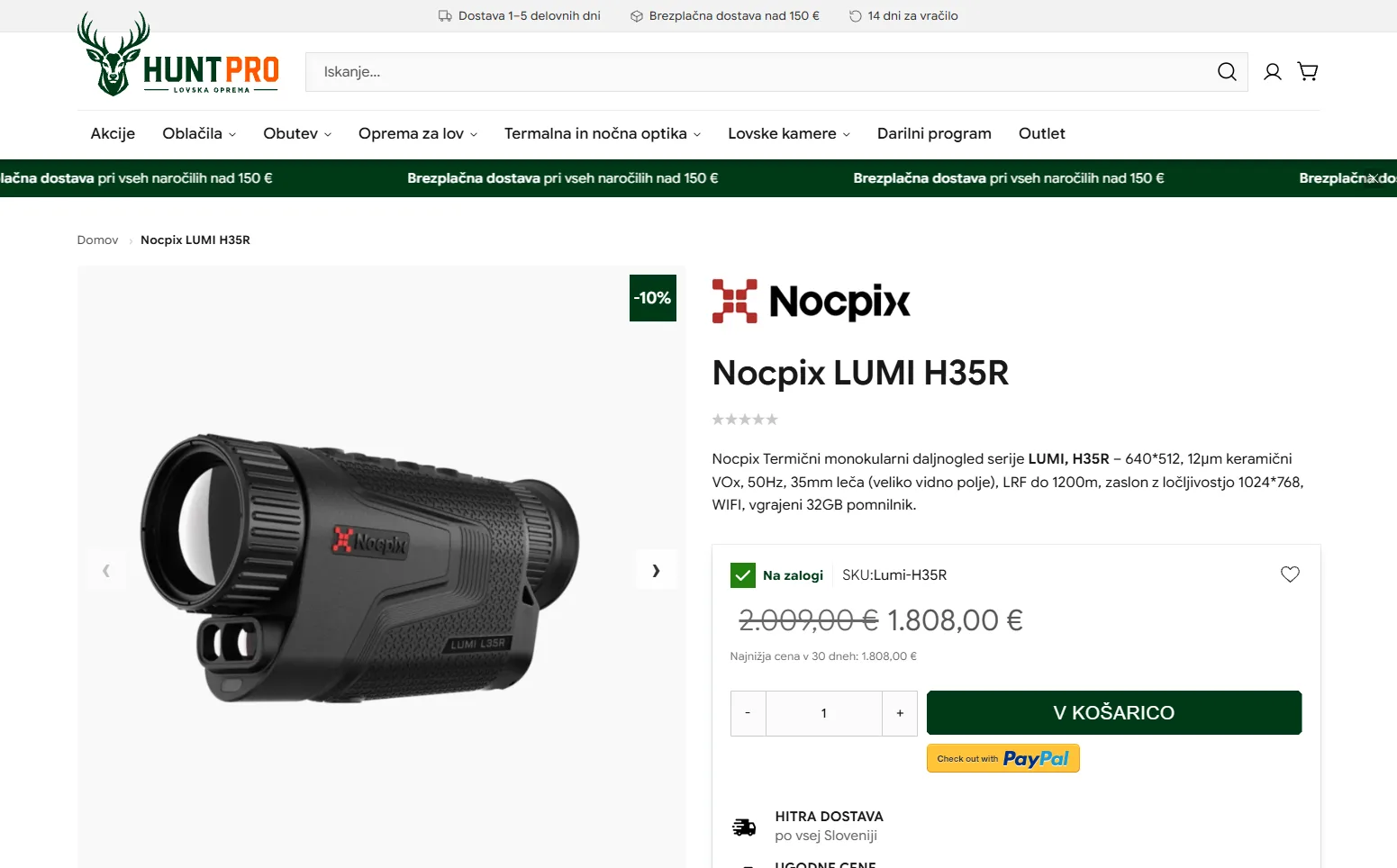This screenshot has height=868, width=1397.
Task: Expand the Lovske kamere menu
Action: [789, 133]
